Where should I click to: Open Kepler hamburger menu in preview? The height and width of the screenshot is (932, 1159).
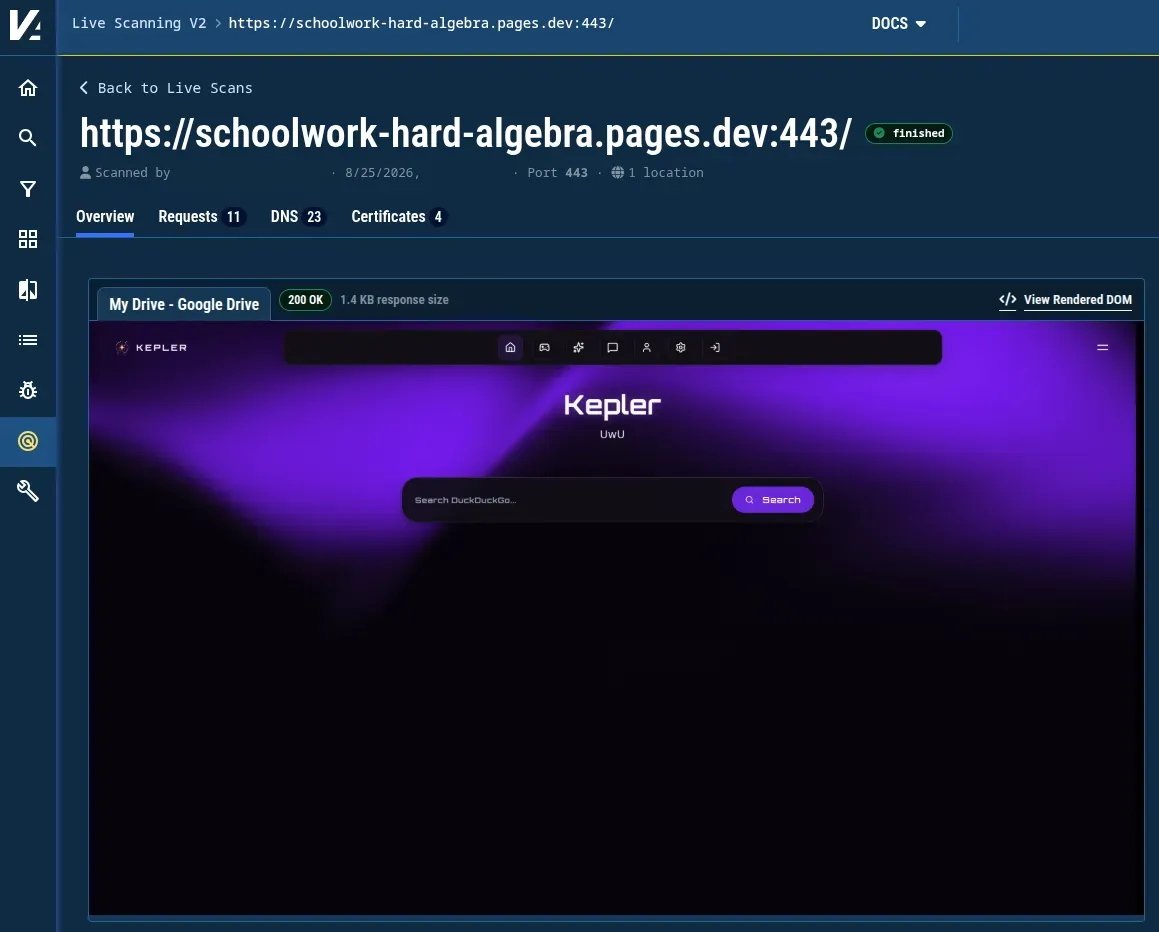tap(1102, 347)
